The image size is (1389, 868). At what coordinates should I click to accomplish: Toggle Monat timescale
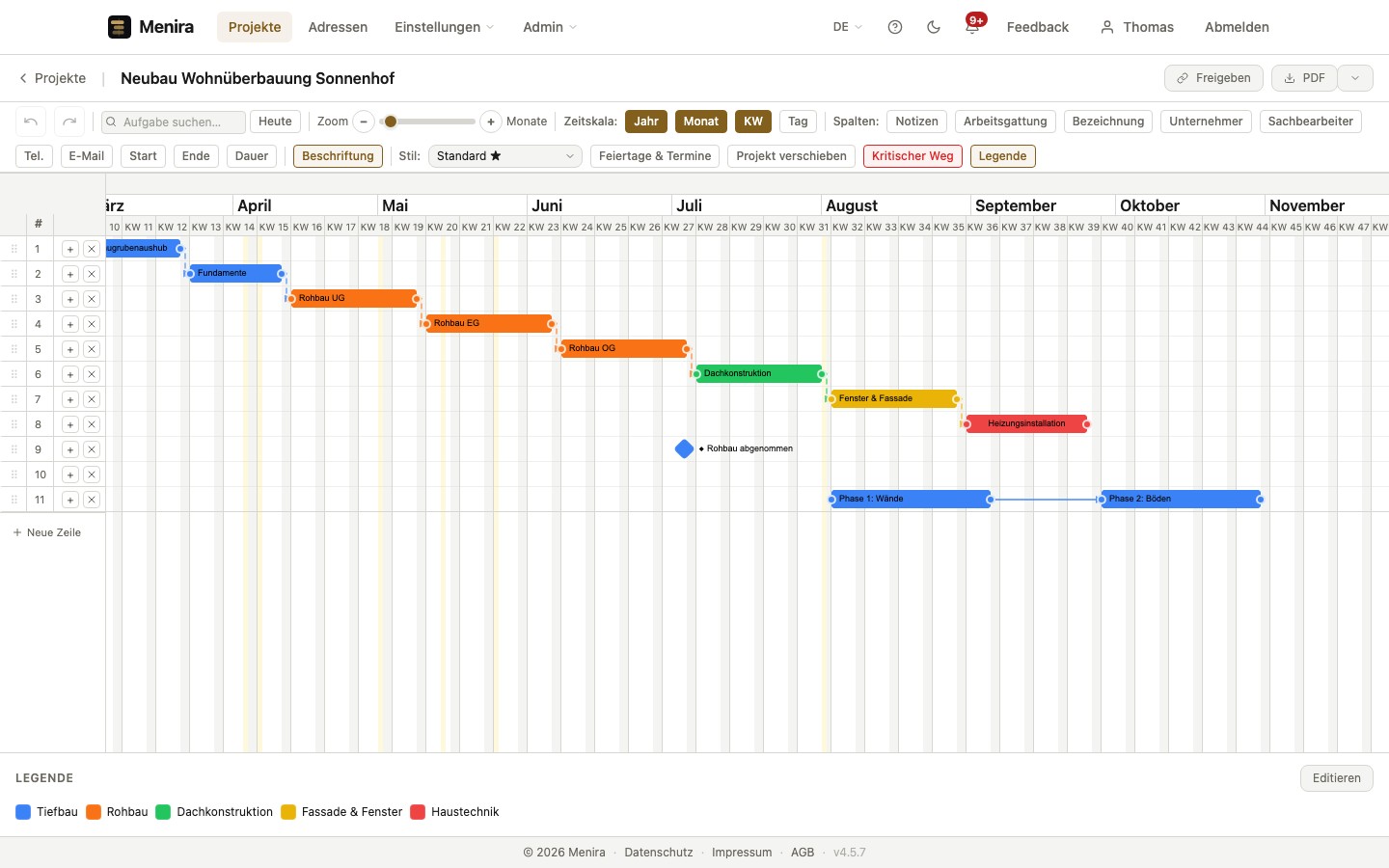click(x=701, y=122)
